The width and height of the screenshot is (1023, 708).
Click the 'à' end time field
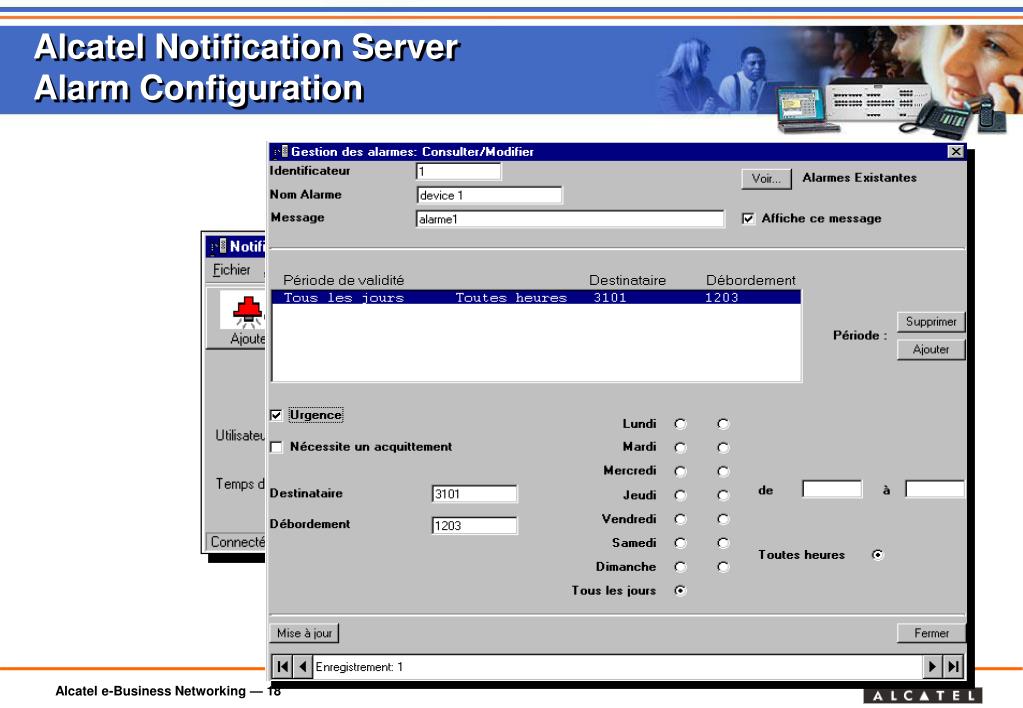pos(935,489)
